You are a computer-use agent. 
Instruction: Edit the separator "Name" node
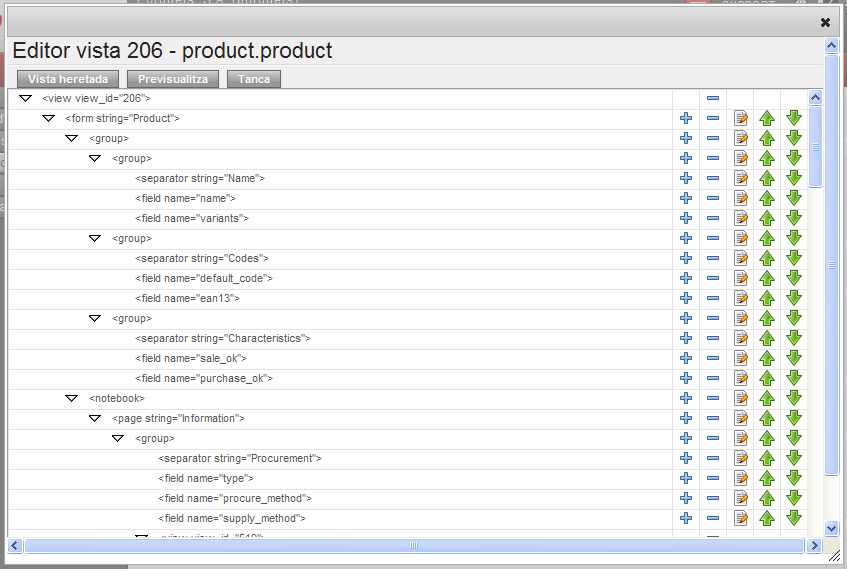[x=741, y=178]
